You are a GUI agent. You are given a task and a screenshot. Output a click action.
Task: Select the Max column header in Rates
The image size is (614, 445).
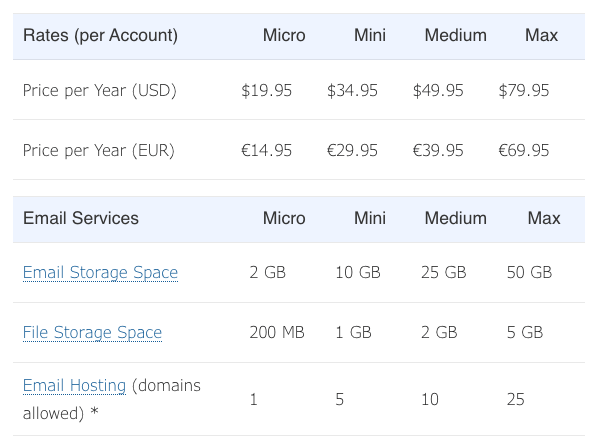click(x=541, y=35)
